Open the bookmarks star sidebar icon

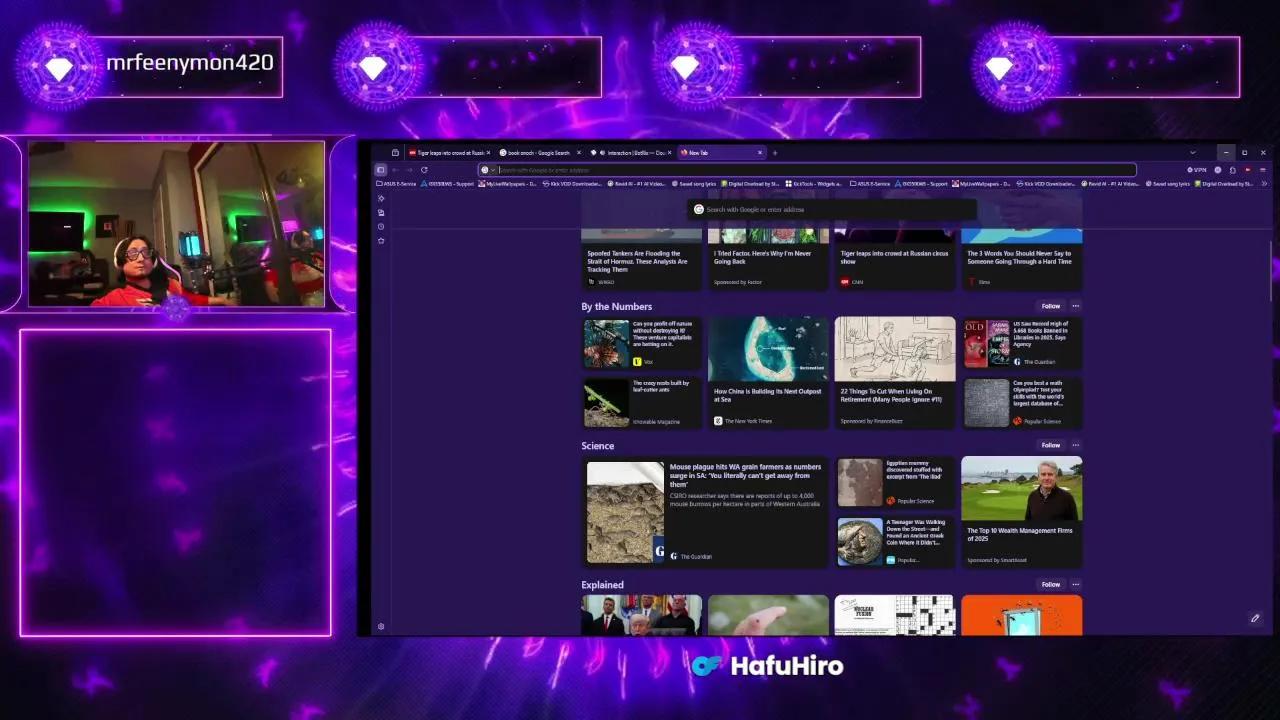pos(381,240)
